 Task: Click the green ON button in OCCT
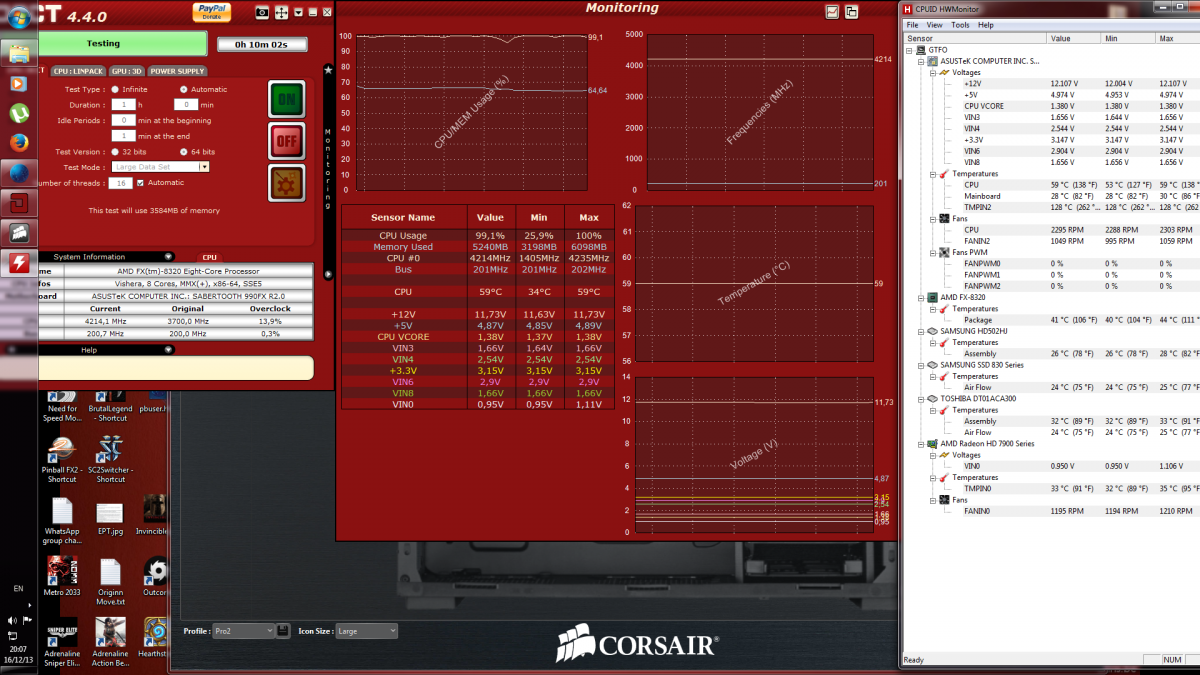[x=286, y=100]
